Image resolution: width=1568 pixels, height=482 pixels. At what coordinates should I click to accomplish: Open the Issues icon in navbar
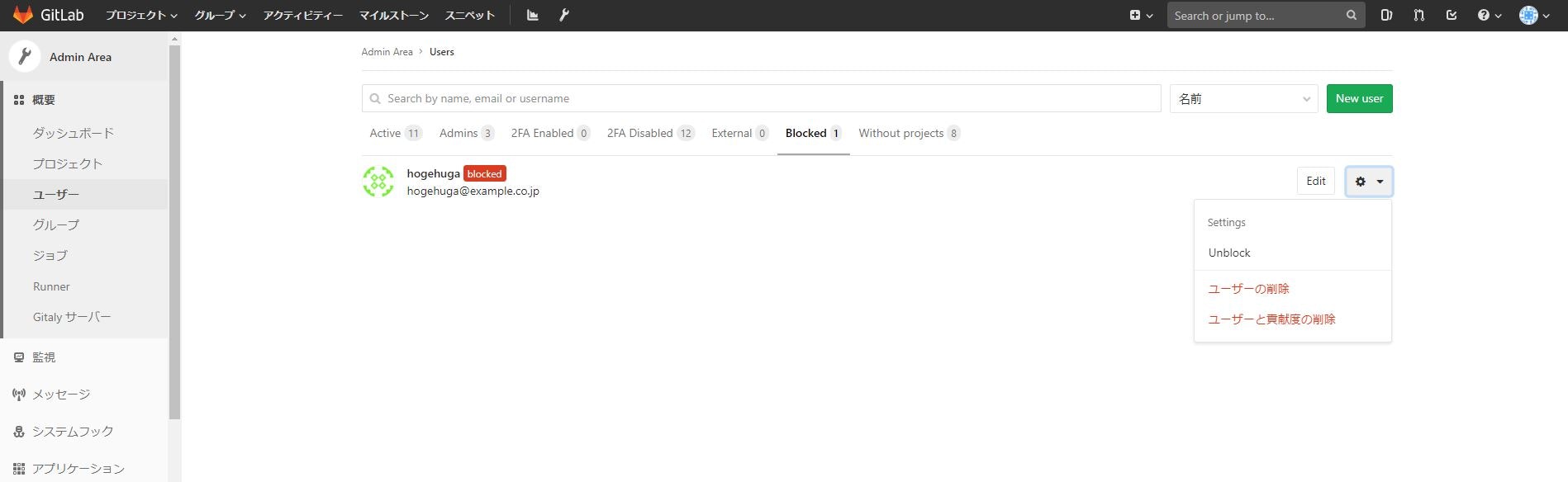pyautogui.click(x=1387, y=15)
